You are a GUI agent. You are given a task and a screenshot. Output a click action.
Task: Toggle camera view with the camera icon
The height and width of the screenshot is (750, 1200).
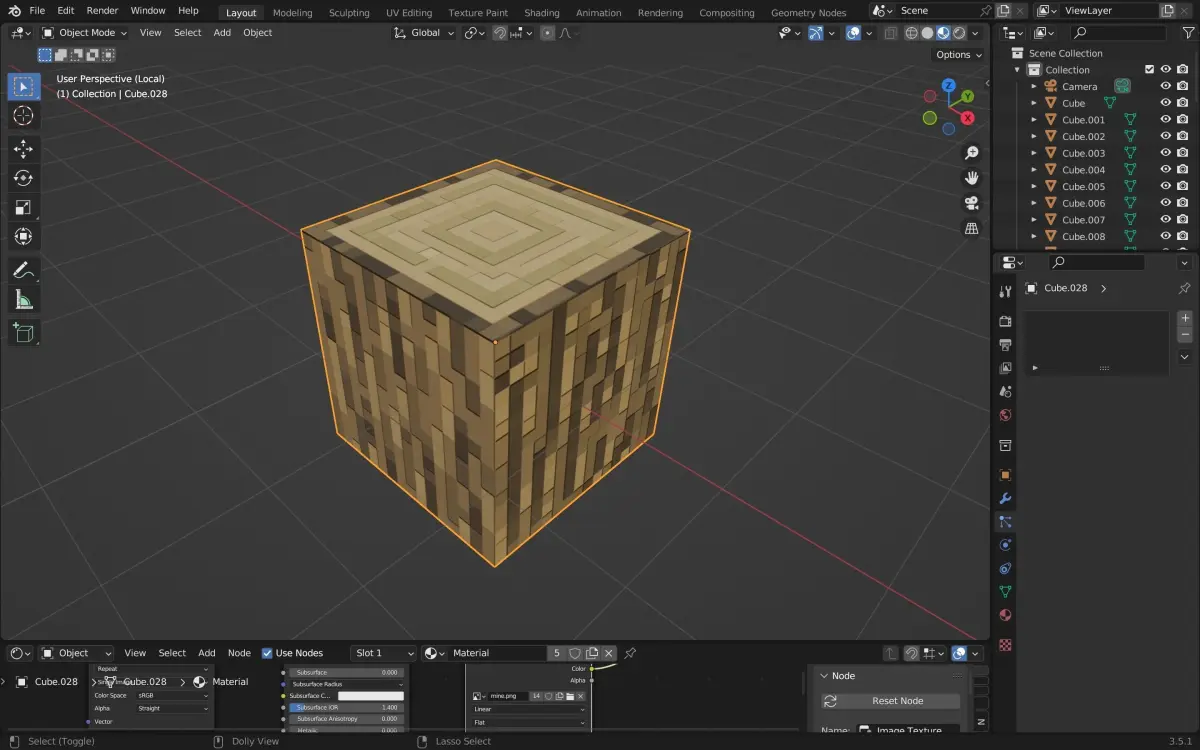[971, 203]
